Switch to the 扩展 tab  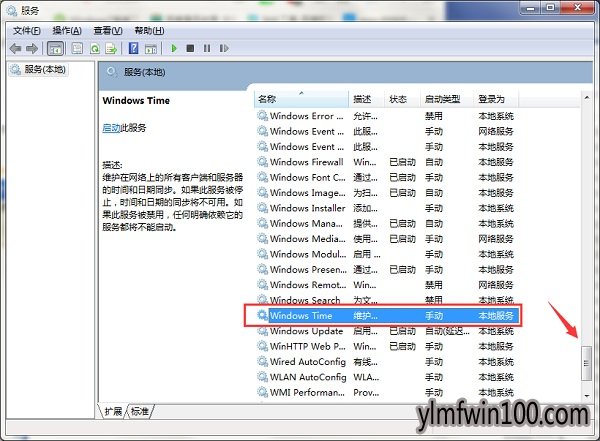click(x=113, y=412)
